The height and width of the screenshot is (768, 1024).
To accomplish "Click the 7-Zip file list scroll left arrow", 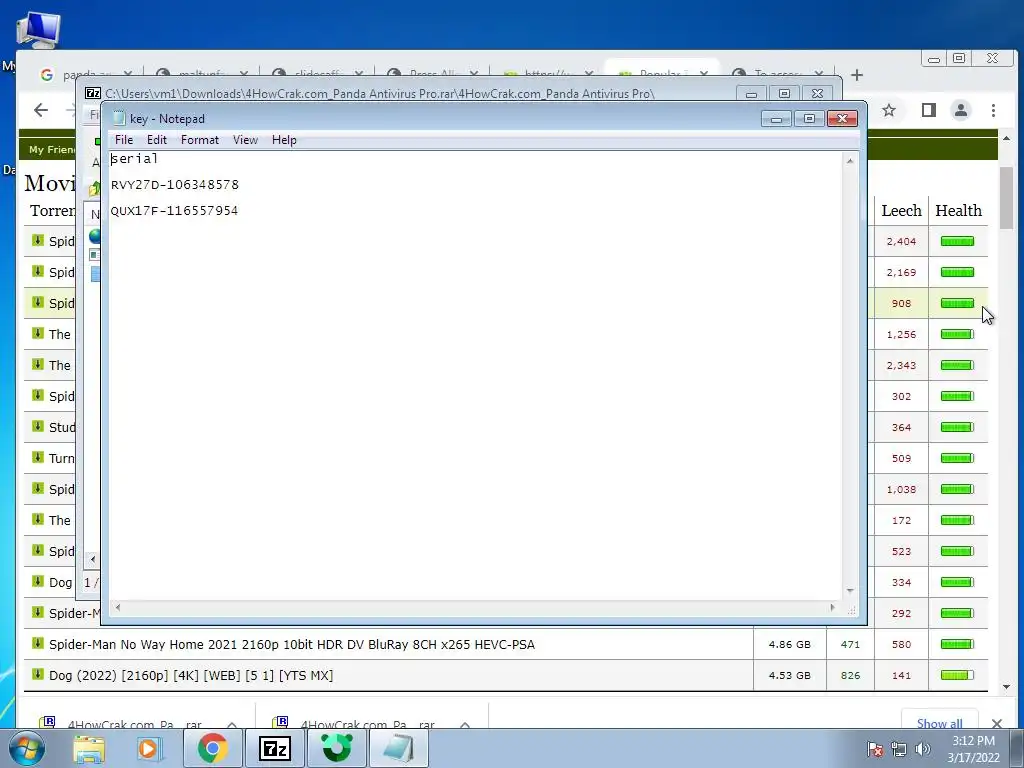I will point(93,559).
